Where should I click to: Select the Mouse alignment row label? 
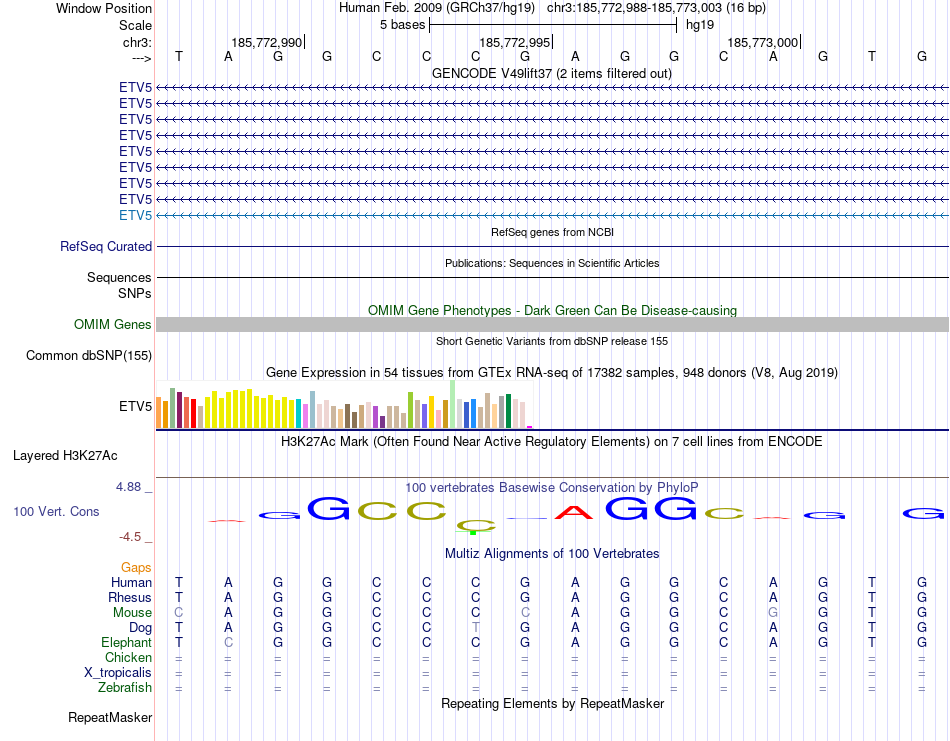pos(132,613)
